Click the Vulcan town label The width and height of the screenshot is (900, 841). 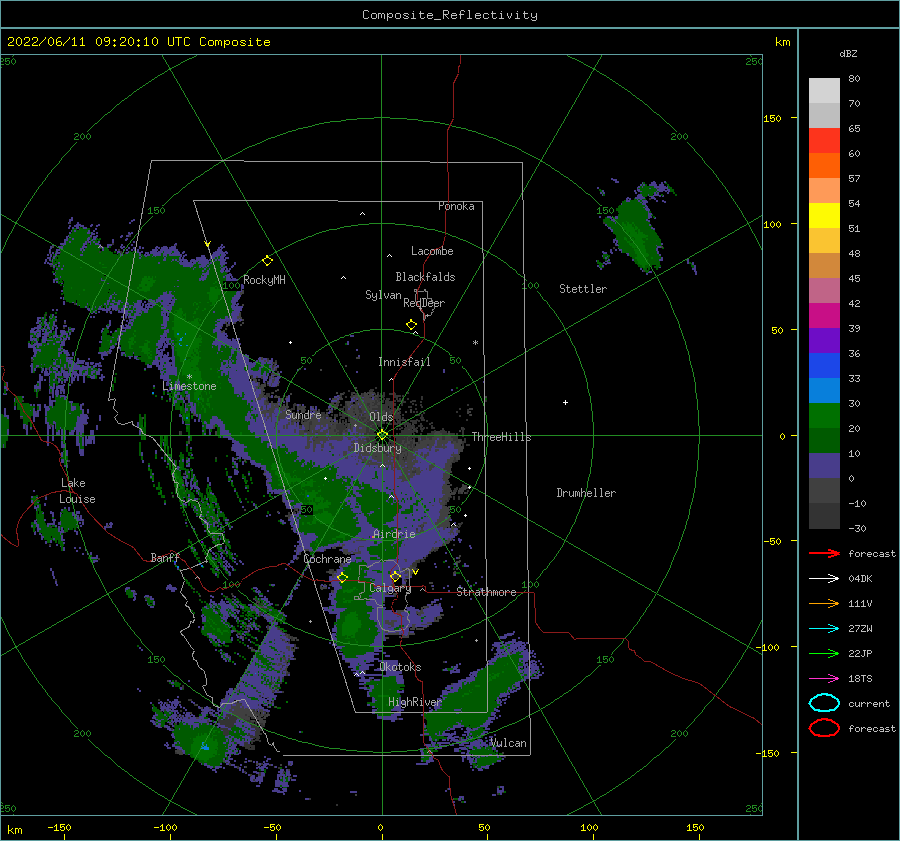coord(508,743)
